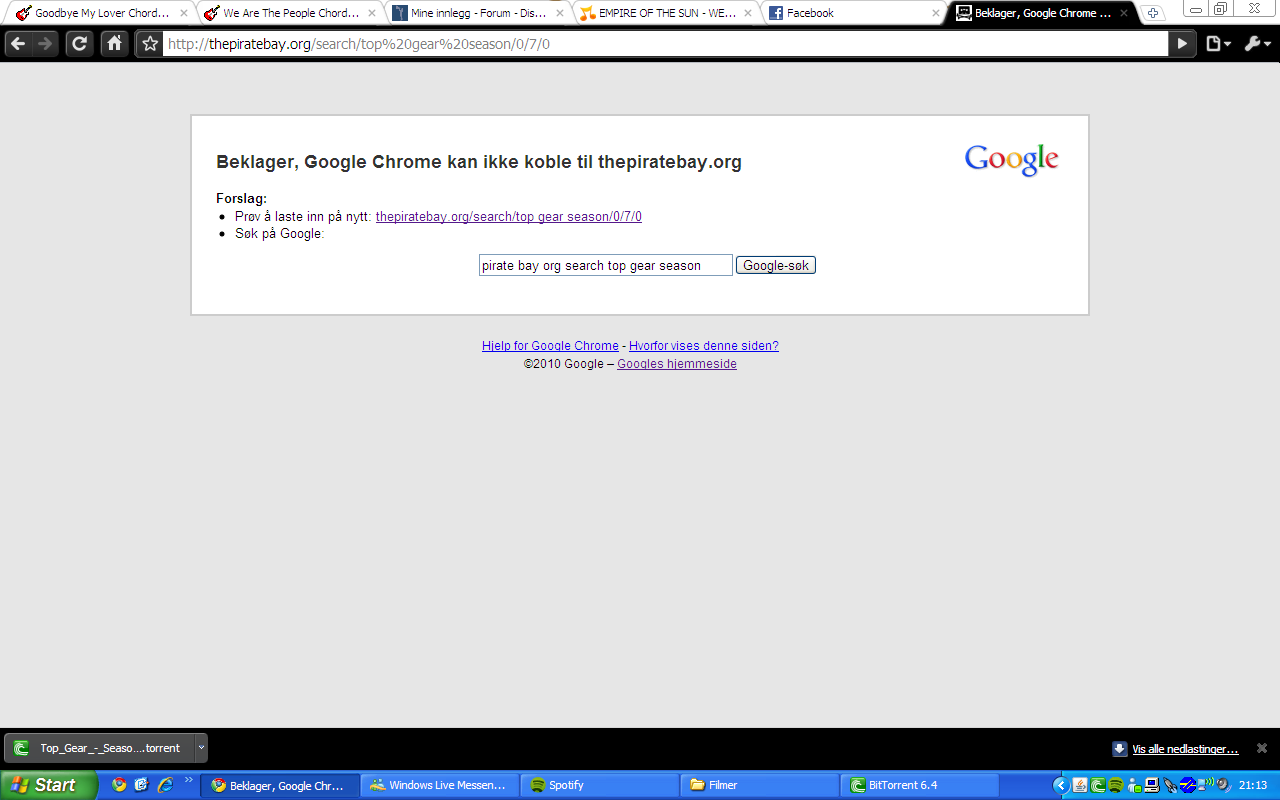Close the EMPIRE OF THE SUN tab
This screenshot has height=800, width=1280.
tap(748, 13)
